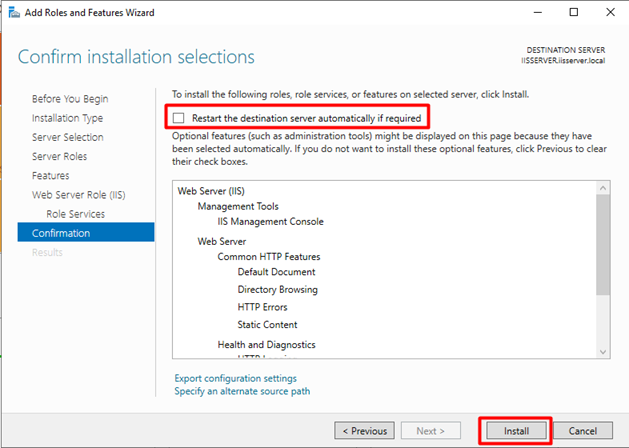
Task: Select the Features step in sidebar
Action: pos(51,176)
